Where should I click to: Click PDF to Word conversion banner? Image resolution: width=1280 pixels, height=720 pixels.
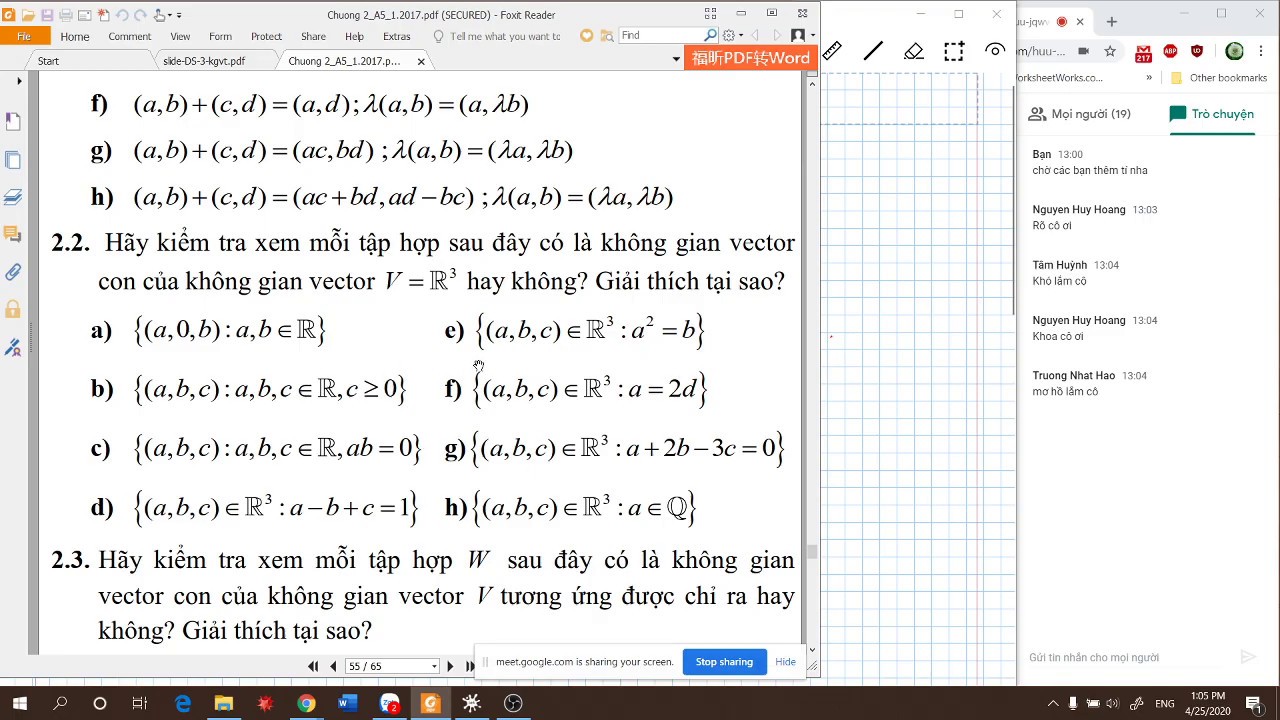coord(750,59)
